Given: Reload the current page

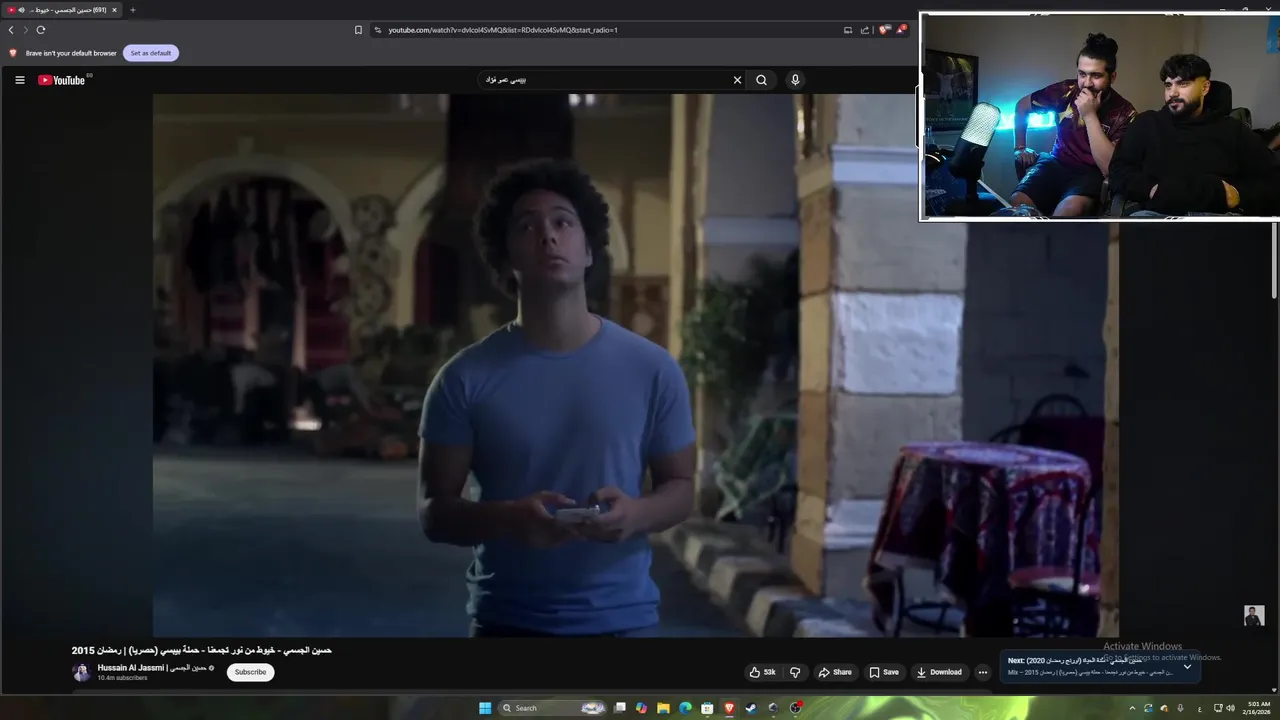Looking at the screenshot, I should tap(41, 30).
